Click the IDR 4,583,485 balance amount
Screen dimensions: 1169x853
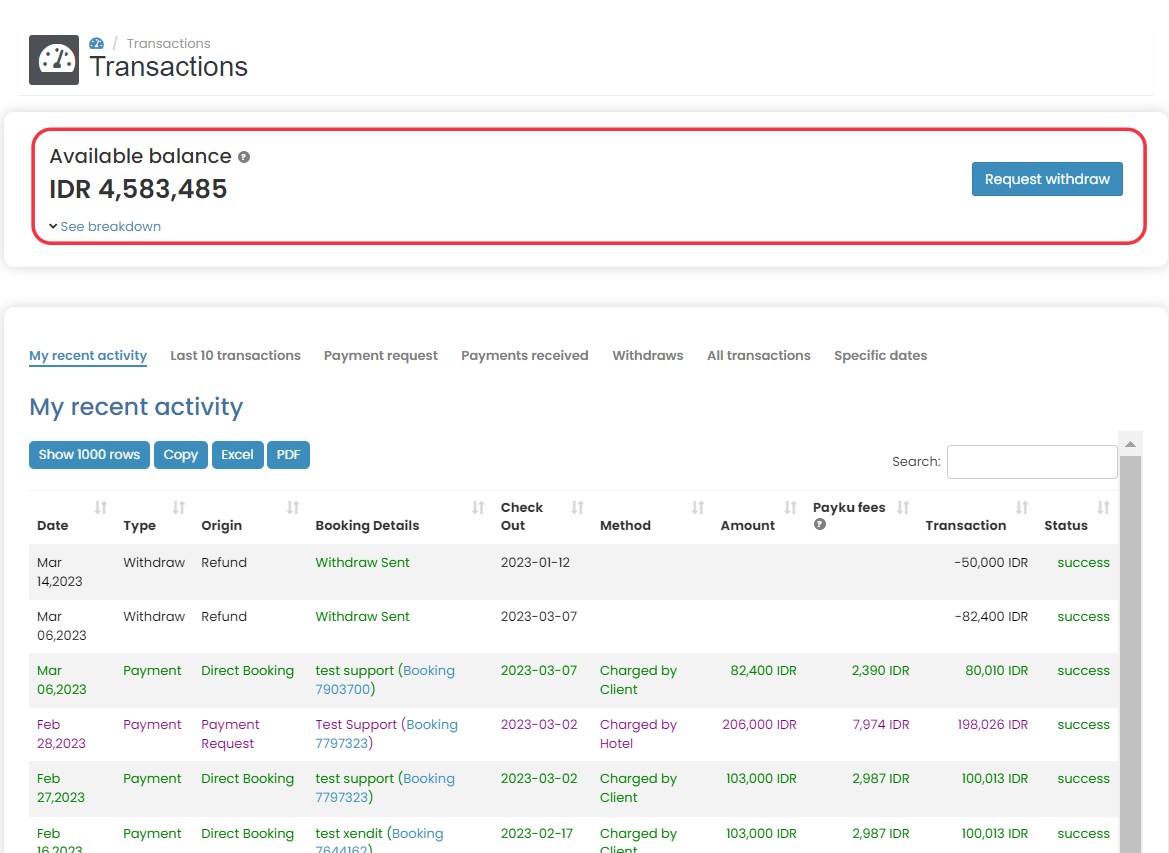(x=138, y=189)
